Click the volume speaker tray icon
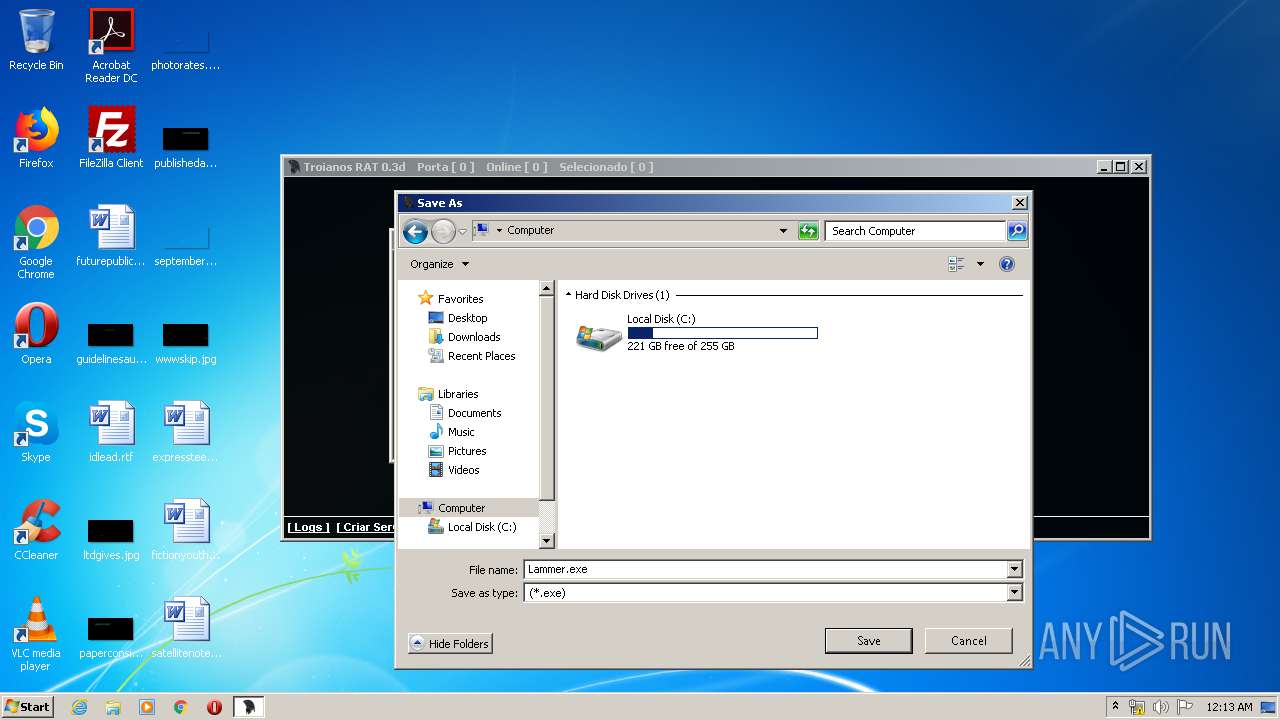The height and width of the screenshot is (720, 1280). pyautogui.click(x=1160, y=707)
